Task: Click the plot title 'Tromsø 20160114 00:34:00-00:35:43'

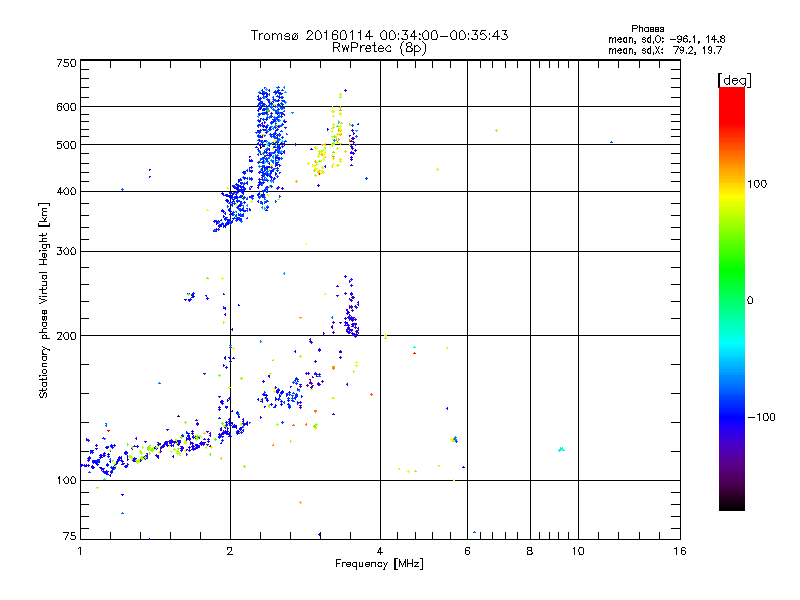Action: pyautogui.click(x=380, y=35)
